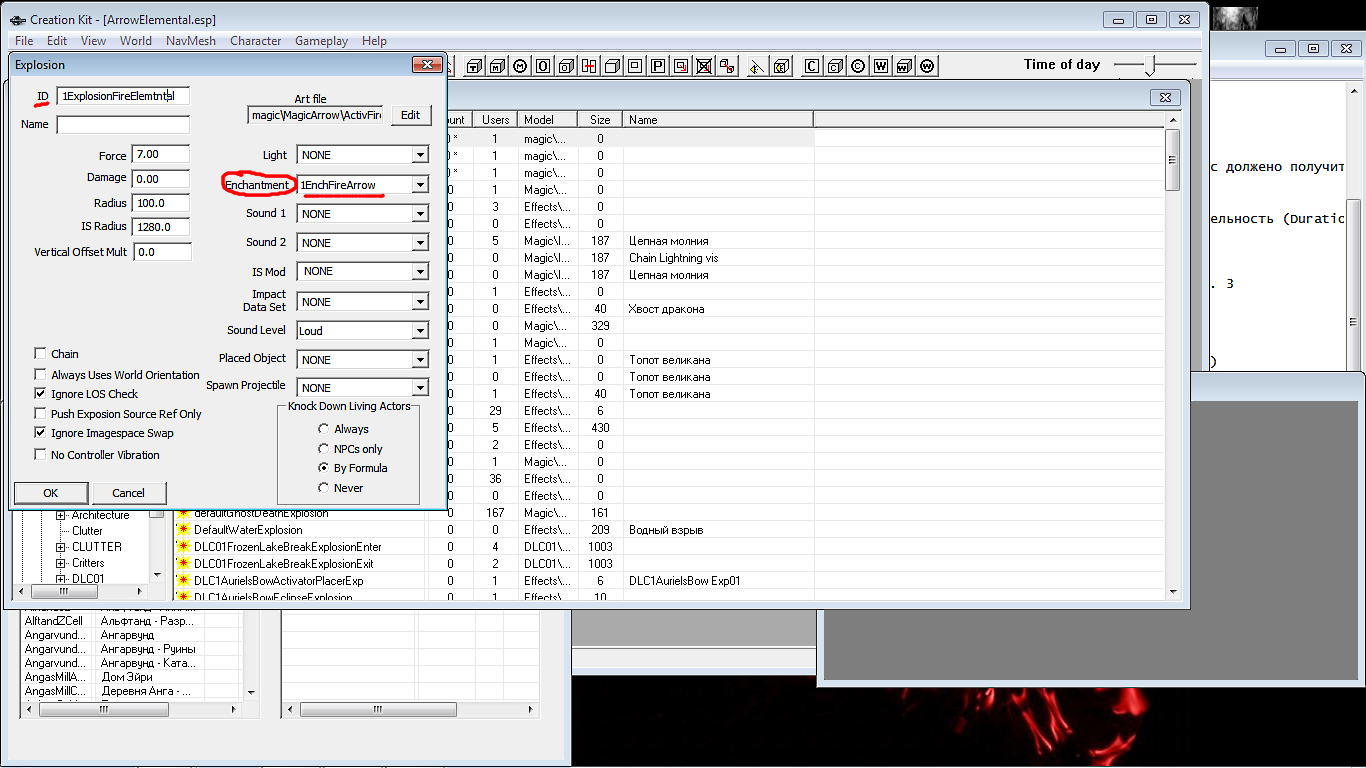Click the circled 'C' toolbar icon
The width and height of the screenshot is (1366, 768).
click(858, 66)
